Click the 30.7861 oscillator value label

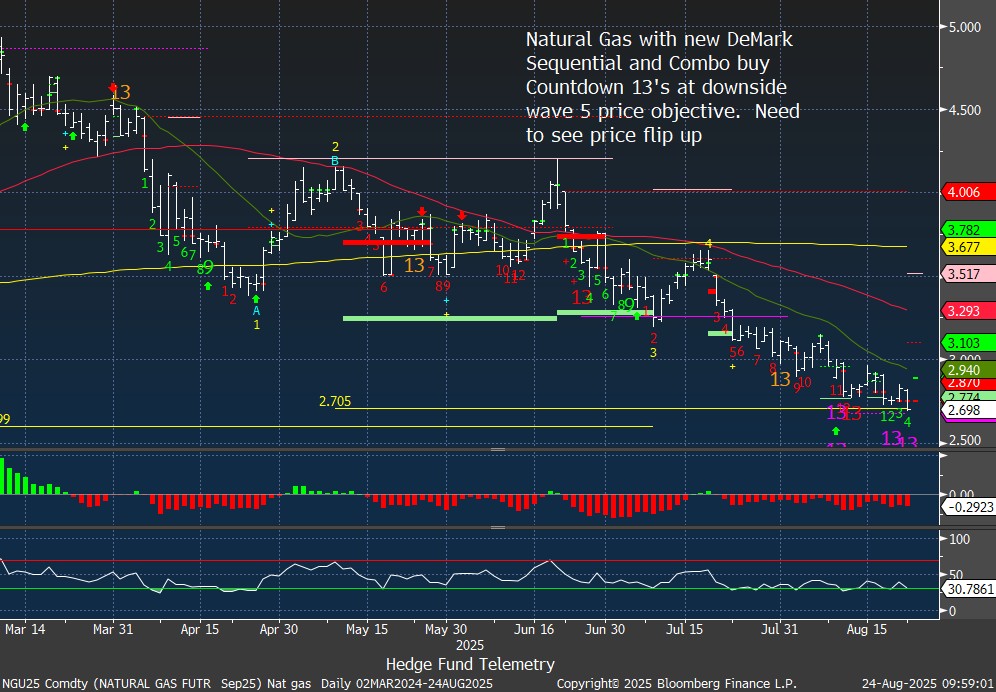[x=968, y=590]
